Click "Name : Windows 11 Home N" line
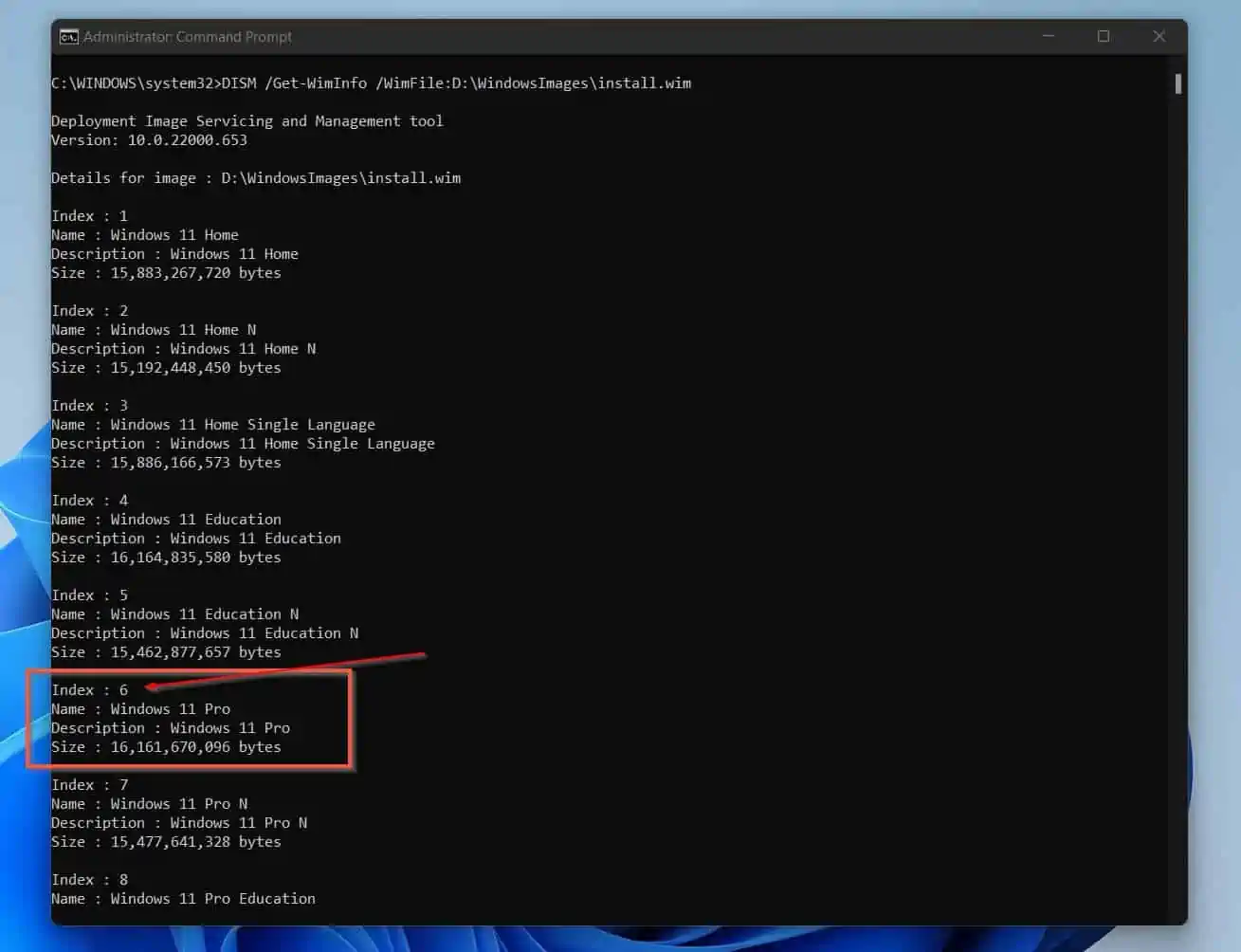Image resolution: width=1241 pixels, height=952 pixels. (154, 330)
